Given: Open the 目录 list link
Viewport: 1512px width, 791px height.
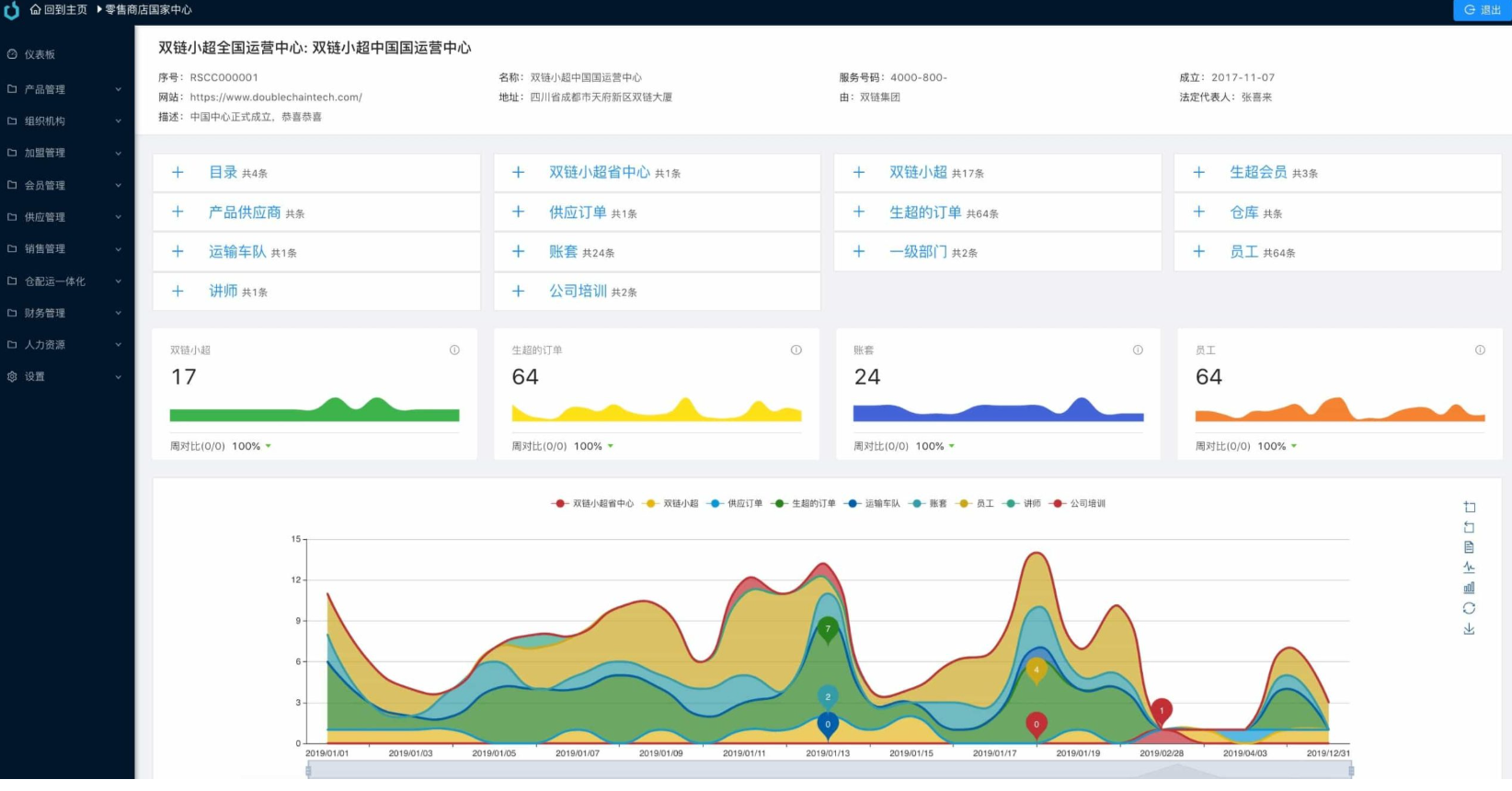Looking at the screenshot, I should (223, 172).
